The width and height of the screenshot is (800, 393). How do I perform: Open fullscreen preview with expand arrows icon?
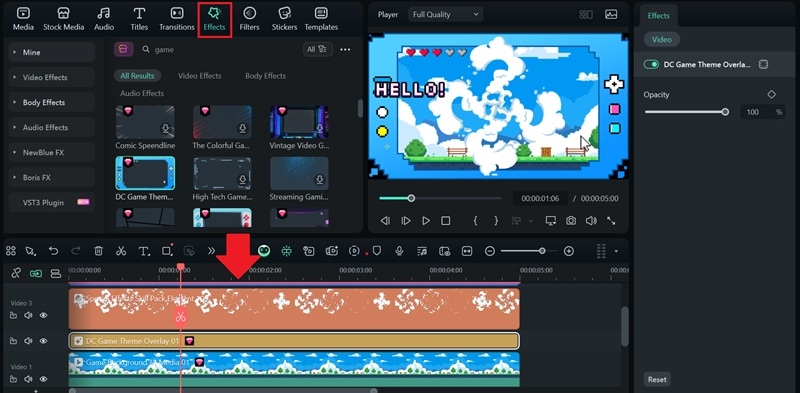click(611, 220)
